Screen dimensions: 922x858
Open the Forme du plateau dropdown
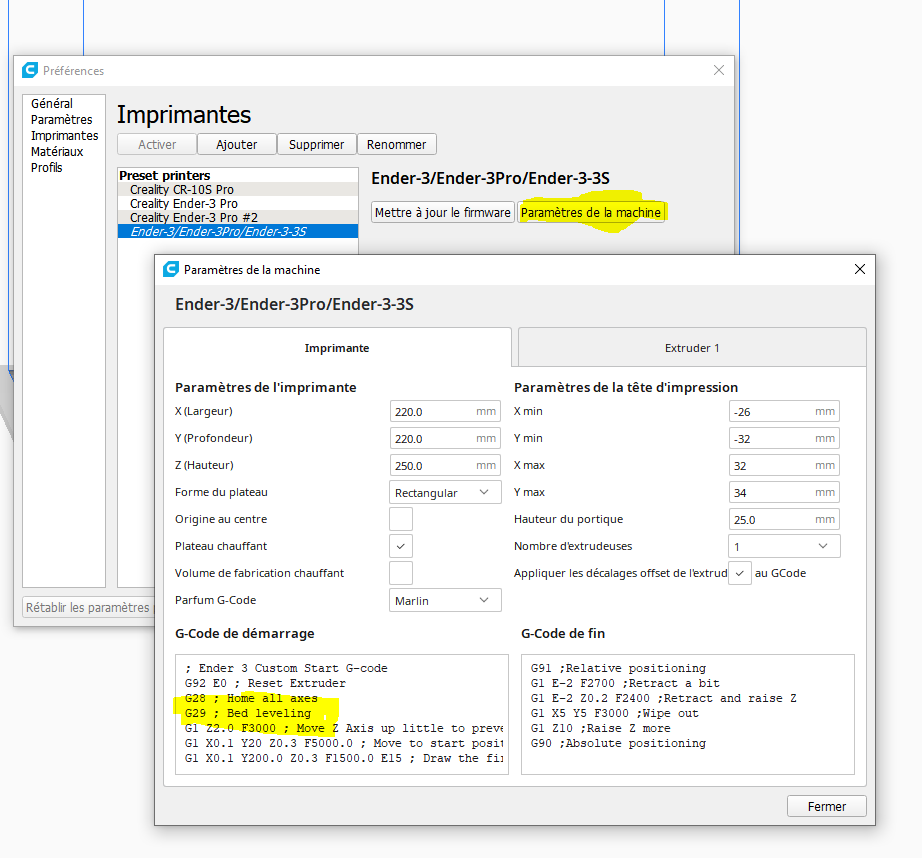pyautogui.click(x=445, y=492)
